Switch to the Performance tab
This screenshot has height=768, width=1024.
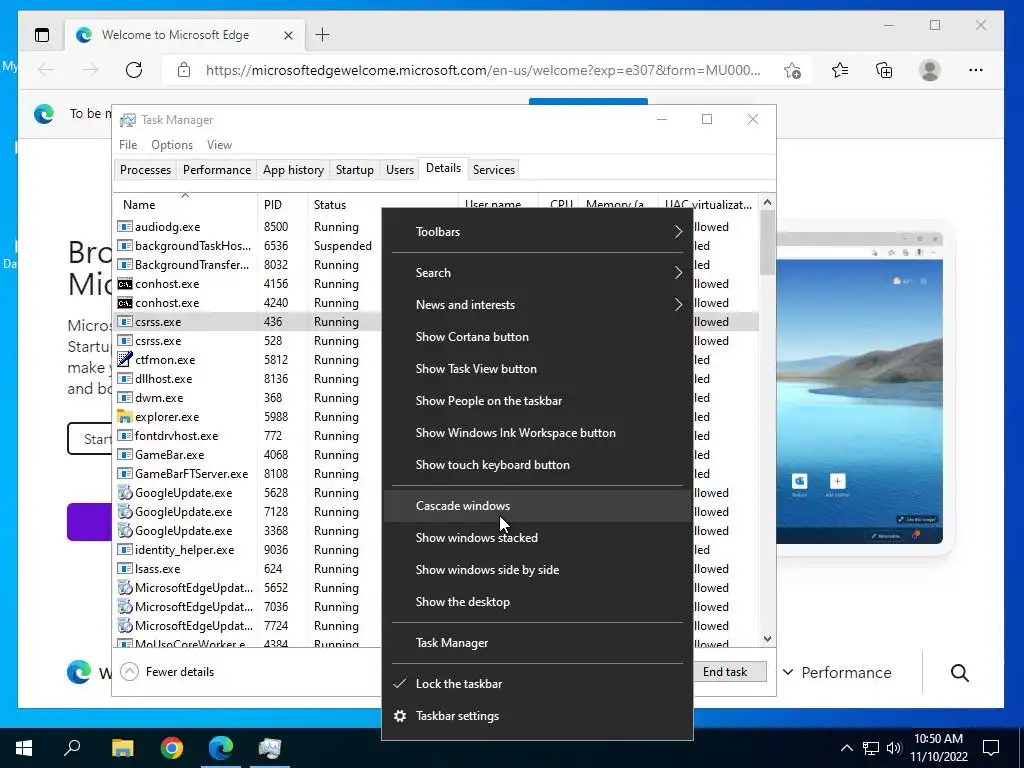point(217,170)
